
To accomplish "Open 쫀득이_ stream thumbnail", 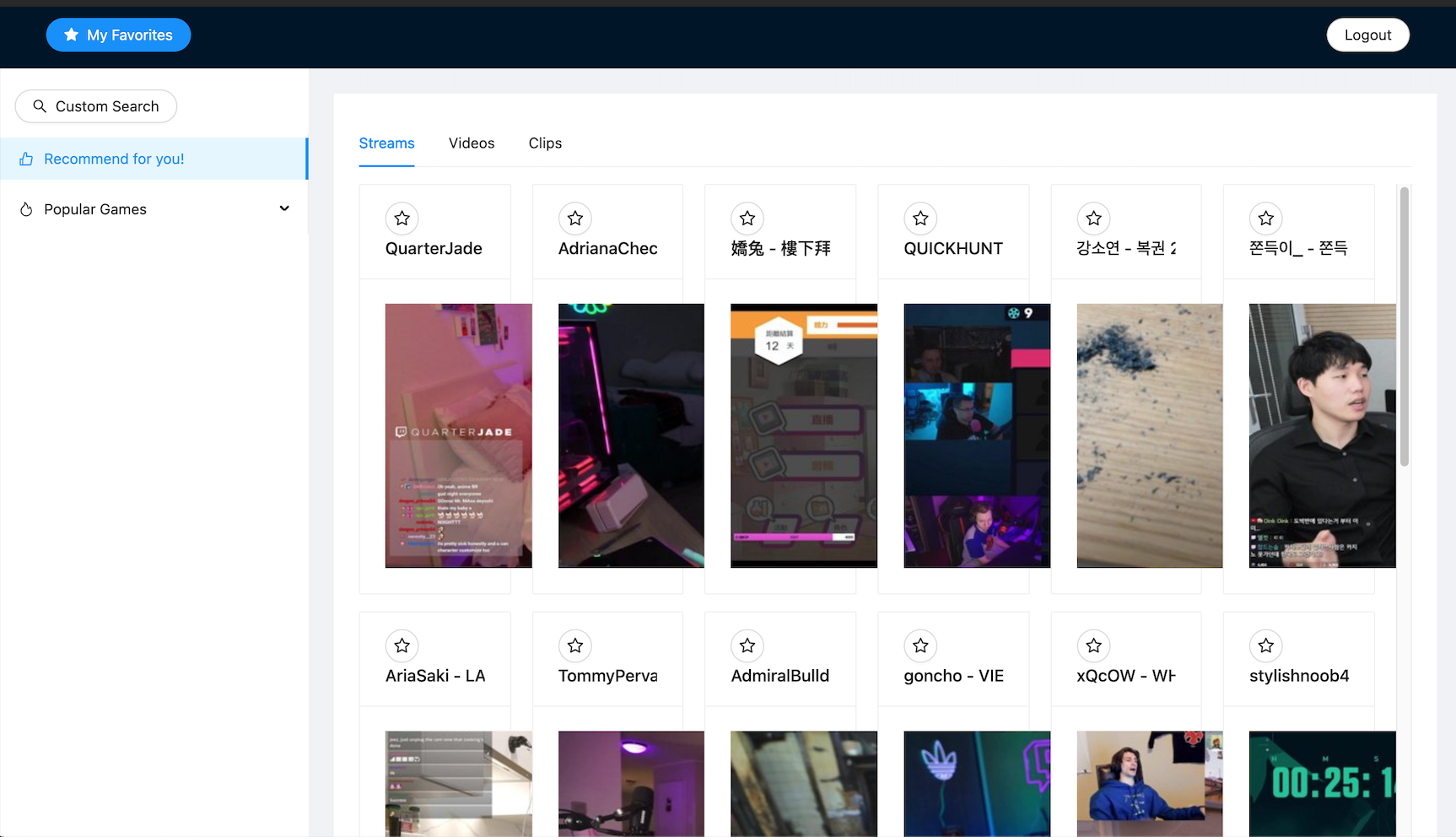I will 1322,435.
